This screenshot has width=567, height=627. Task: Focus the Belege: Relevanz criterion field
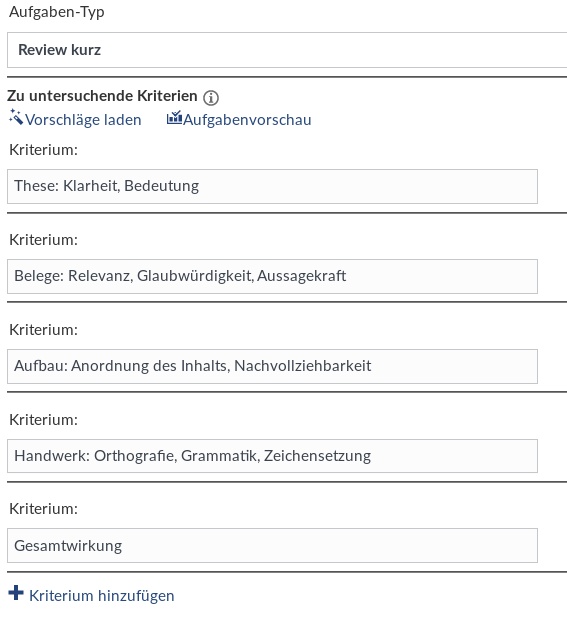pyautogui.click(x=272, y=276)
